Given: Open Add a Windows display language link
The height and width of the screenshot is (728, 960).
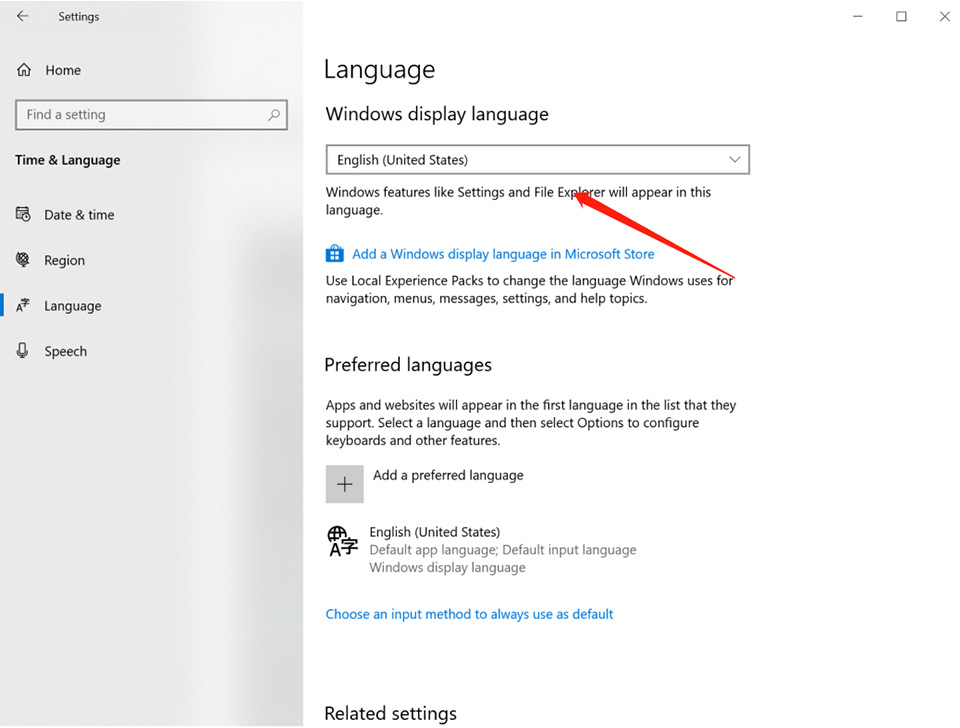Looking at the screenshot, I should [503, 254].
